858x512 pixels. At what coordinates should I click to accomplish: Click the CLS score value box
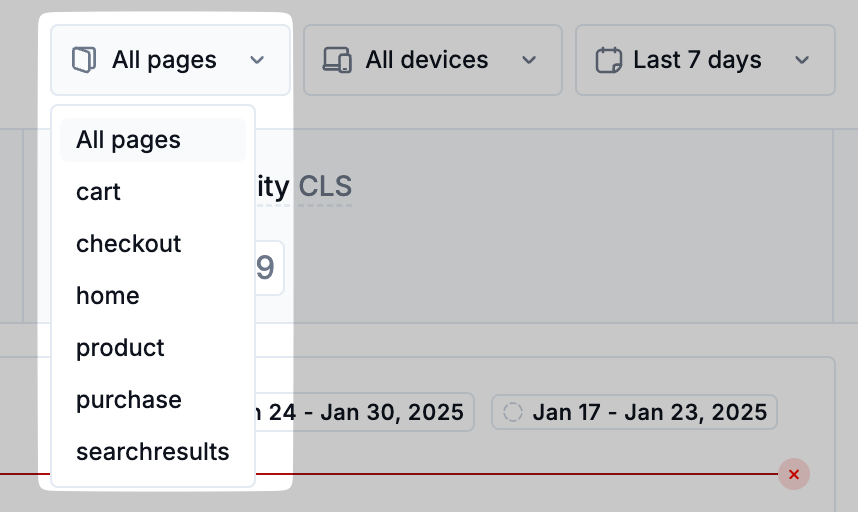coord(265,268)
